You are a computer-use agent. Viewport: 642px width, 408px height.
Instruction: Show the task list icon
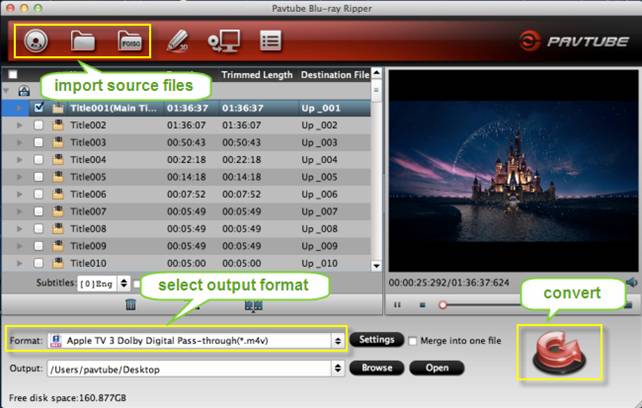(x=270, y=41)
